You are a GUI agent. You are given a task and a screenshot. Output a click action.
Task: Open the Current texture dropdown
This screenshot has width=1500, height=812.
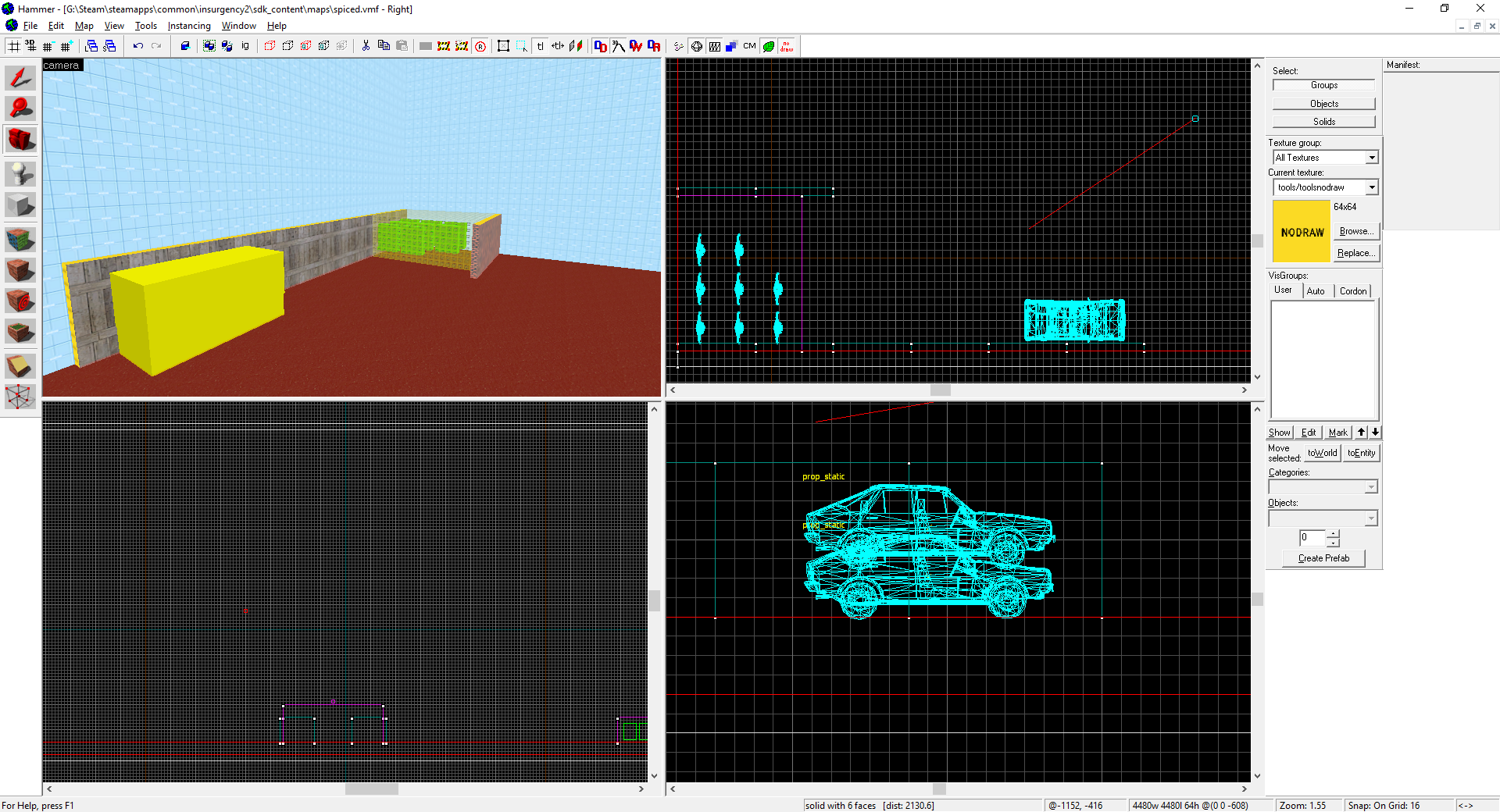click(1372, 187)
